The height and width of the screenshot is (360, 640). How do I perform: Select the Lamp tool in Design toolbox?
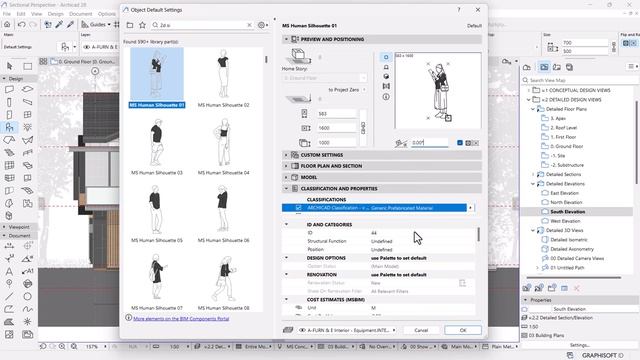point(27,127)
